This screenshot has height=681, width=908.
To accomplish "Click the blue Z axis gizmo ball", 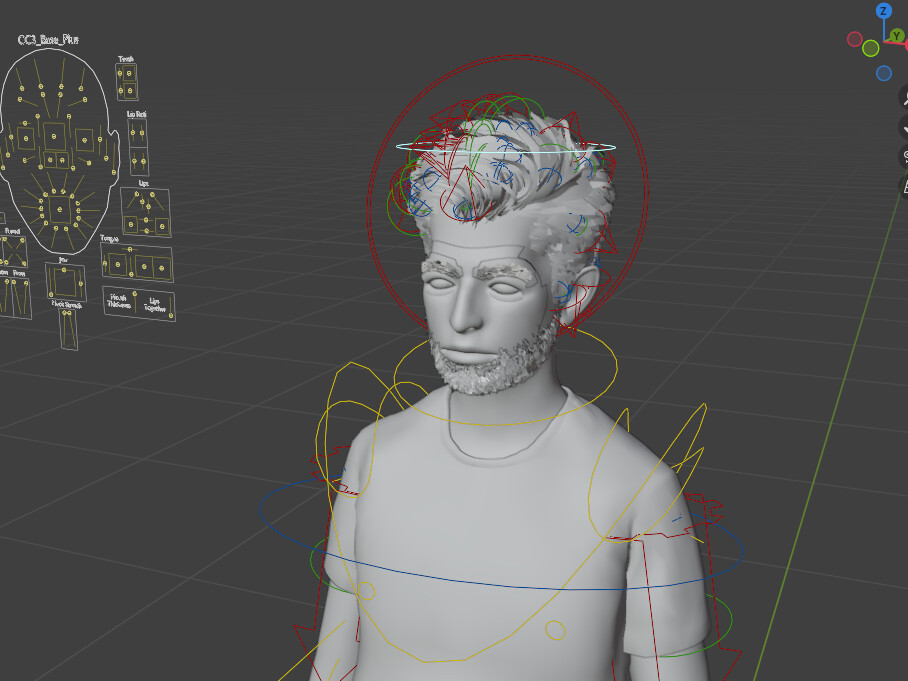I will point(883,10).
